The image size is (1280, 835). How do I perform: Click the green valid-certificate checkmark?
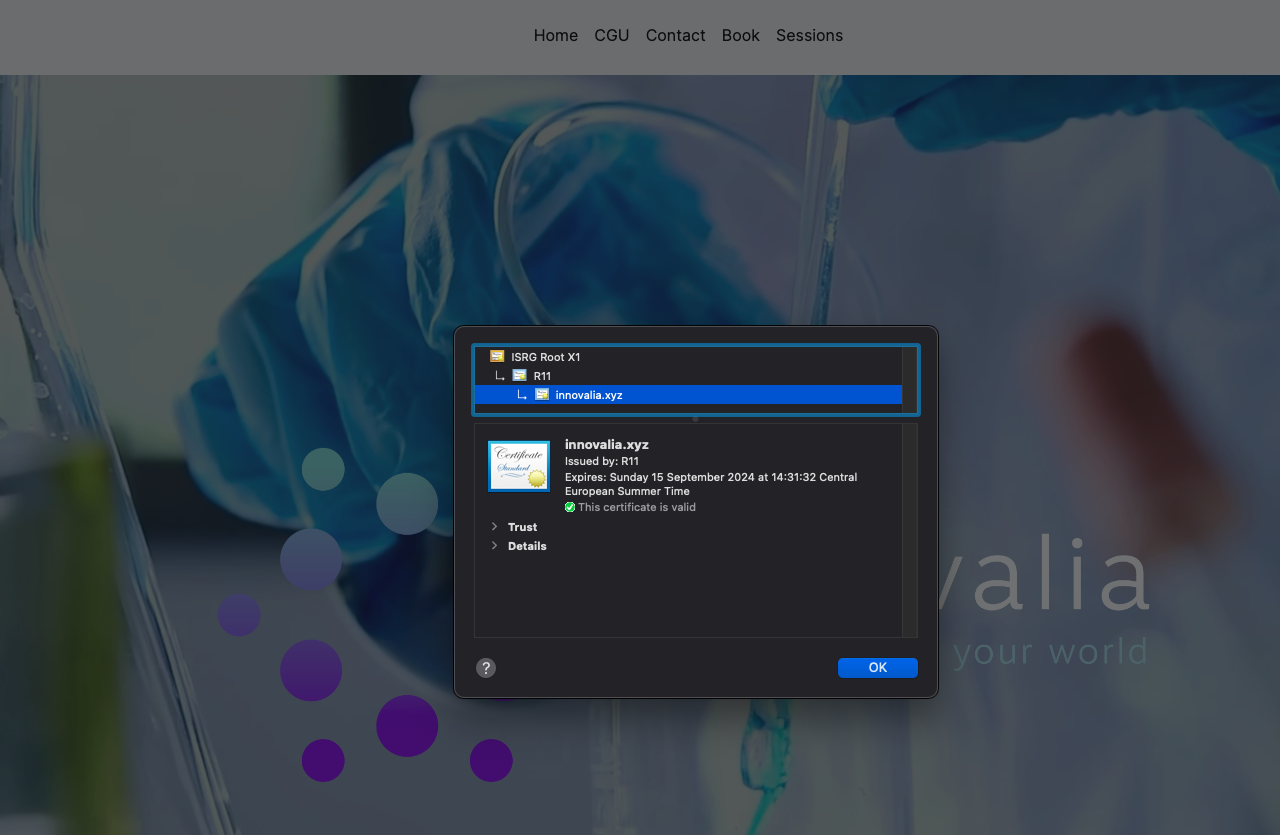(570, 507)
